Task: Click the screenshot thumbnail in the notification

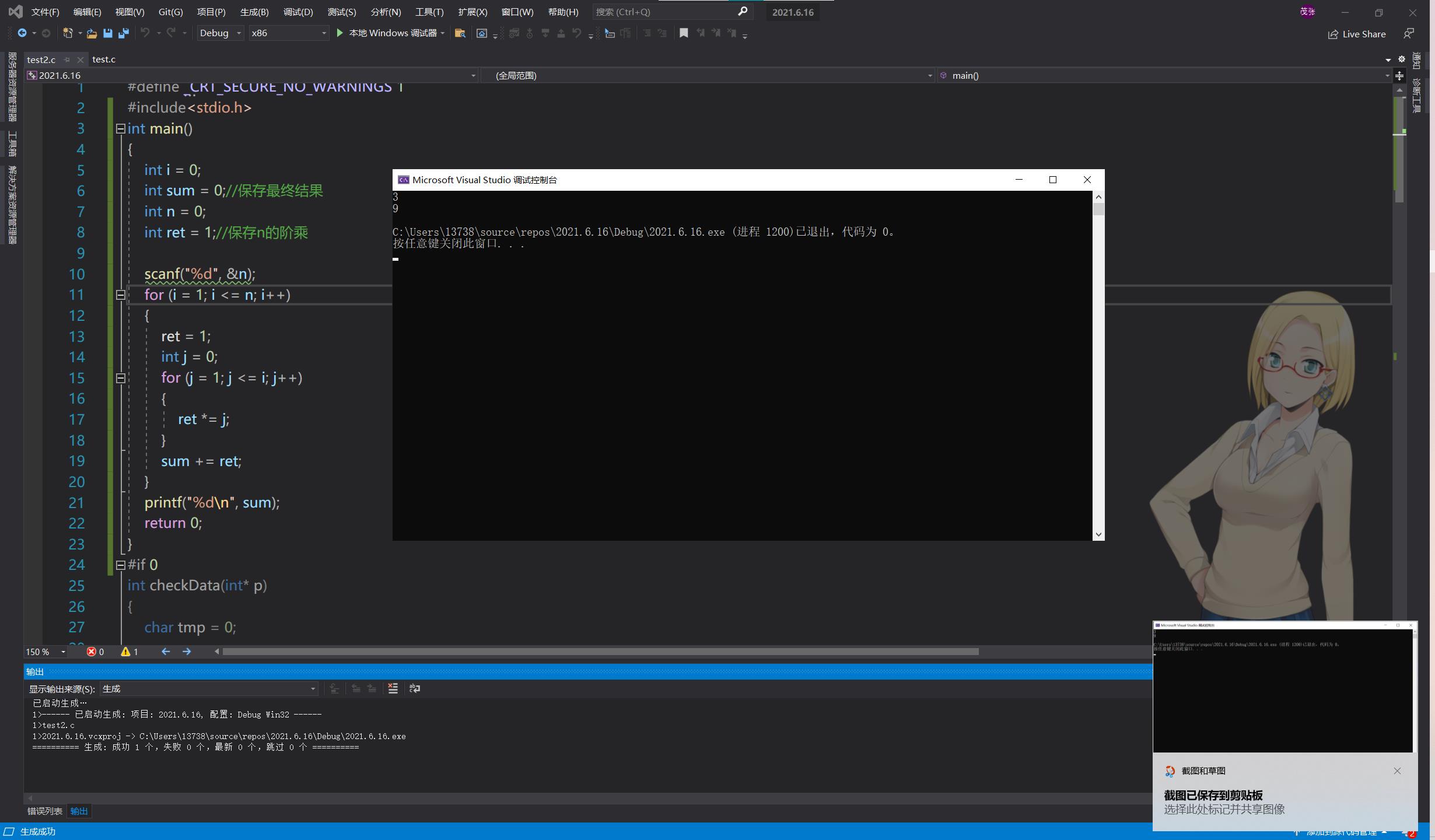Action: (1285, 687)
